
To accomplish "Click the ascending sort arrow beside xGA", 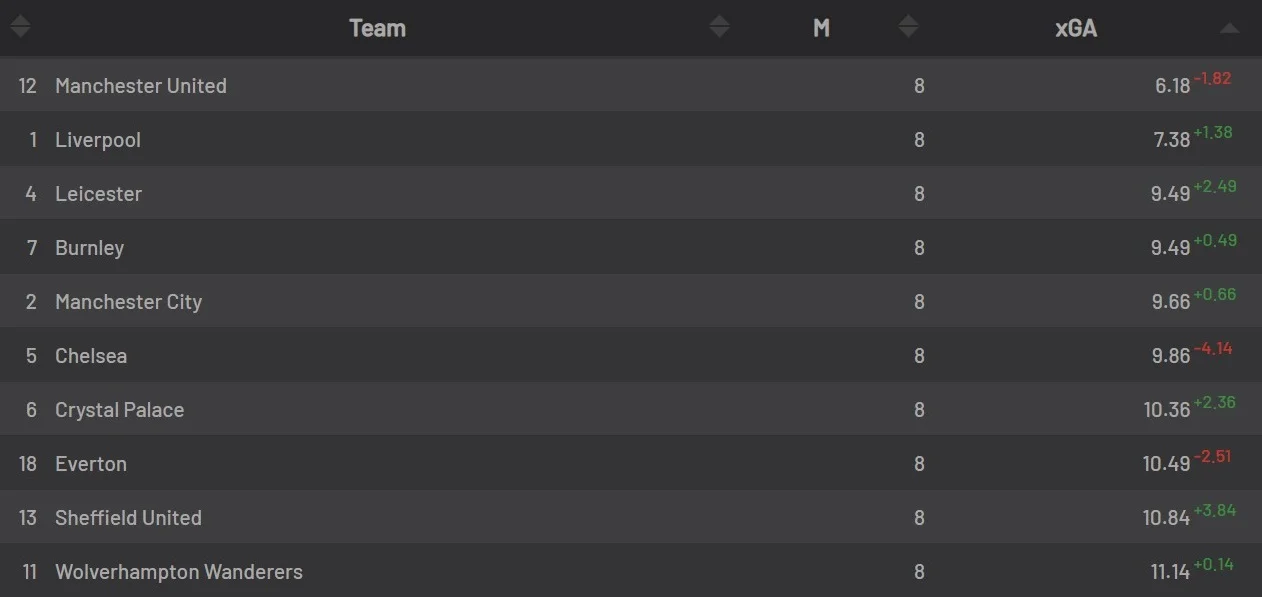I will click(1229, 29).
